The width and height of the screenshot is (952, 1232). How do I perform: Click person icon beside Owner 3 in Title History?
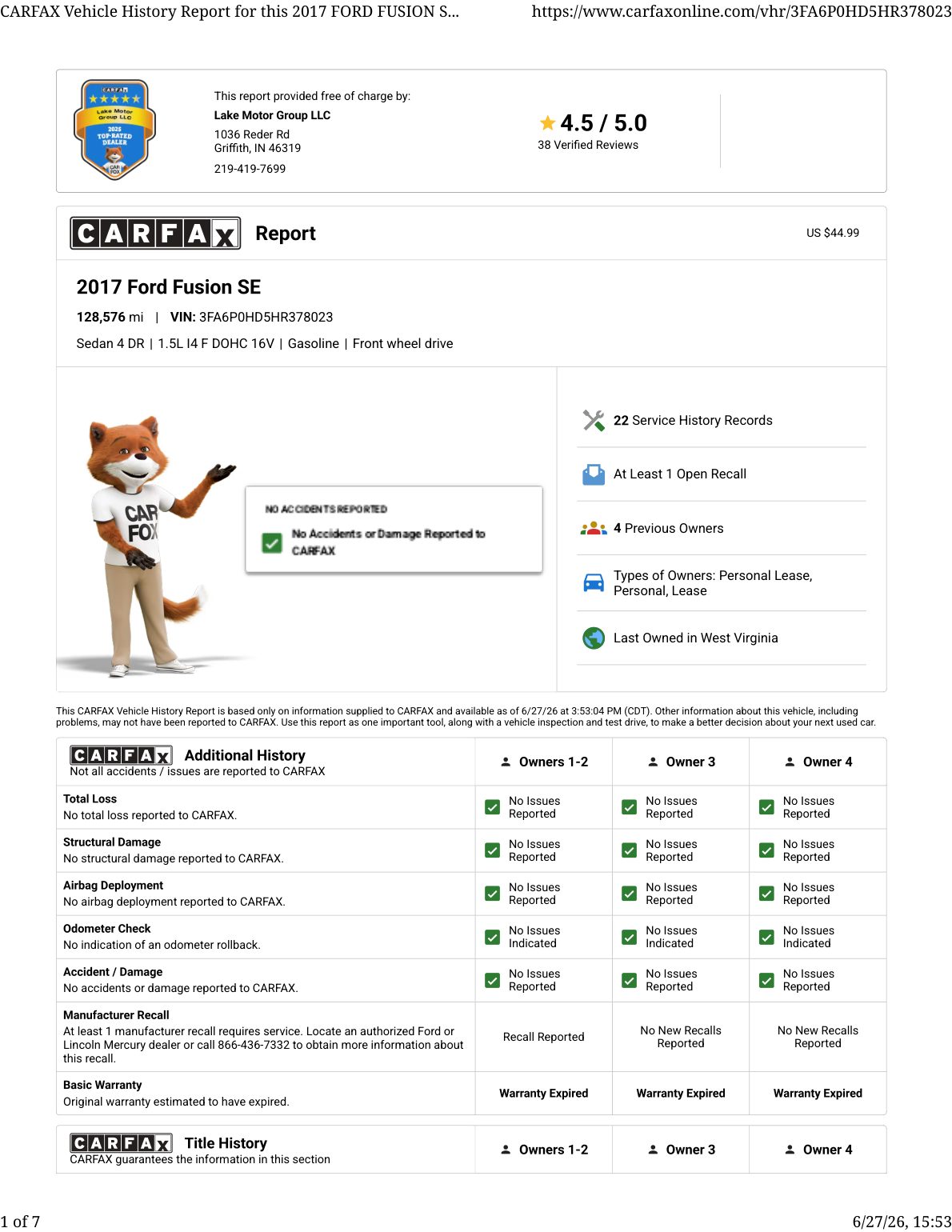click(653, 1150)
